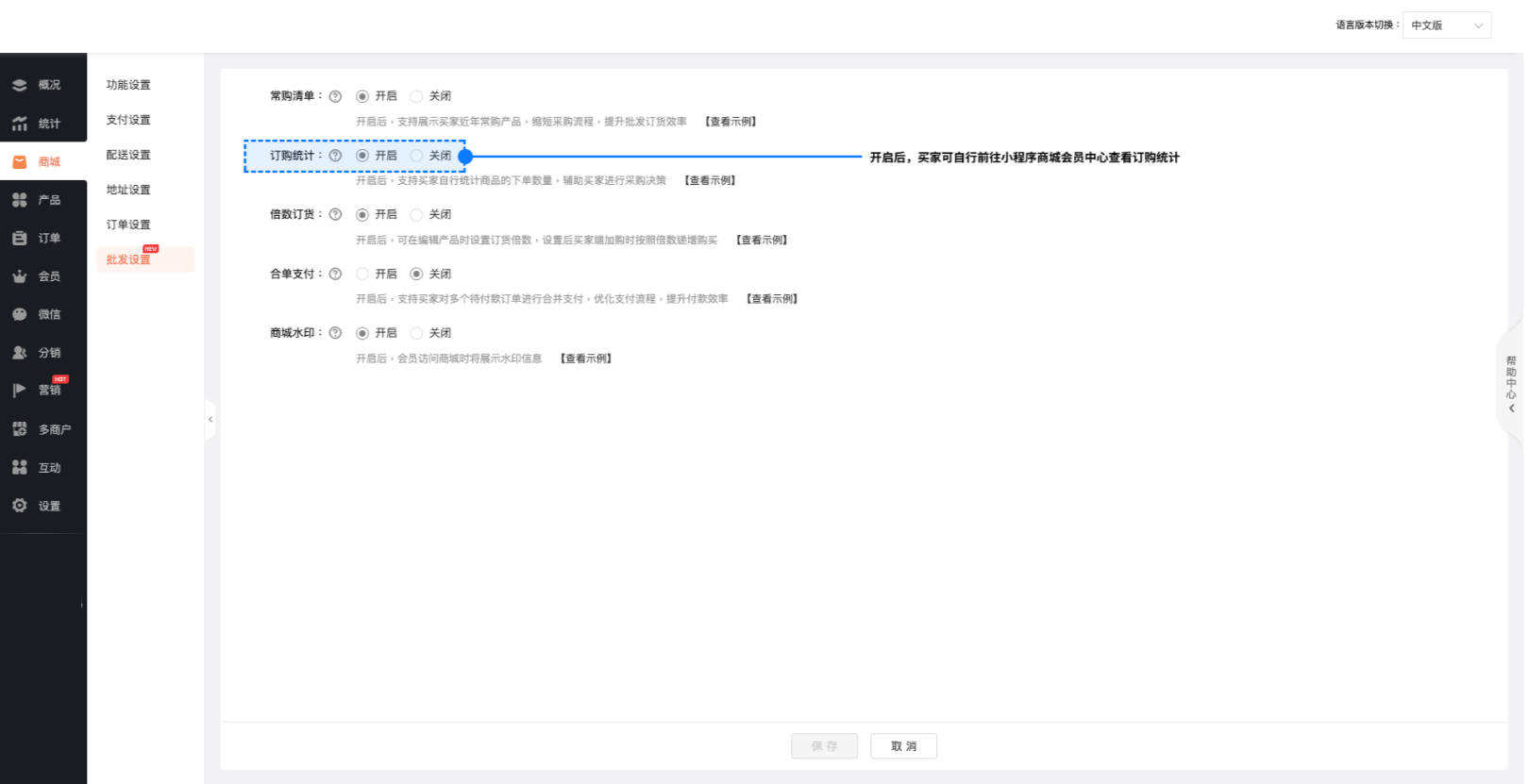Open the 多商户 multi-merchant icon
1528x784 pixels.
click(x=20, y=429)
